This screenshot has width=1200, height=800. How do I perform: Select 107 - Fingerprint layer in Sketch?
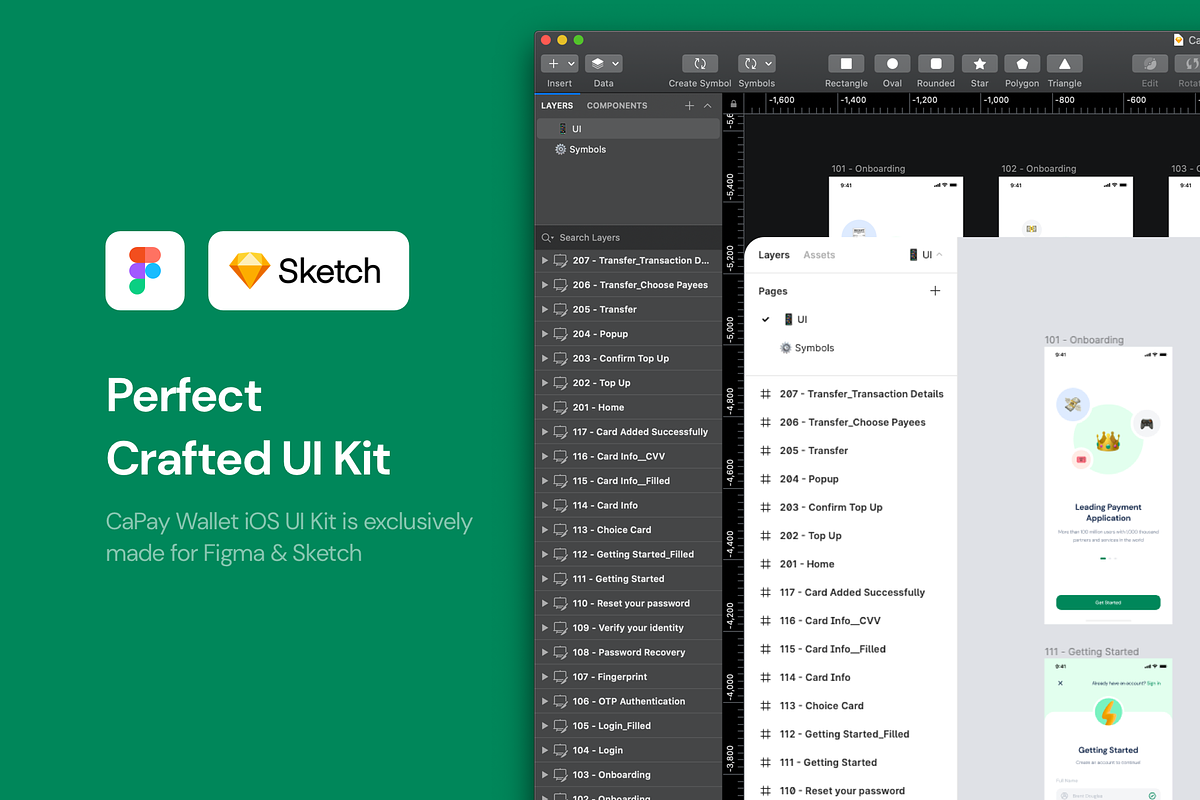coord(628,677)
